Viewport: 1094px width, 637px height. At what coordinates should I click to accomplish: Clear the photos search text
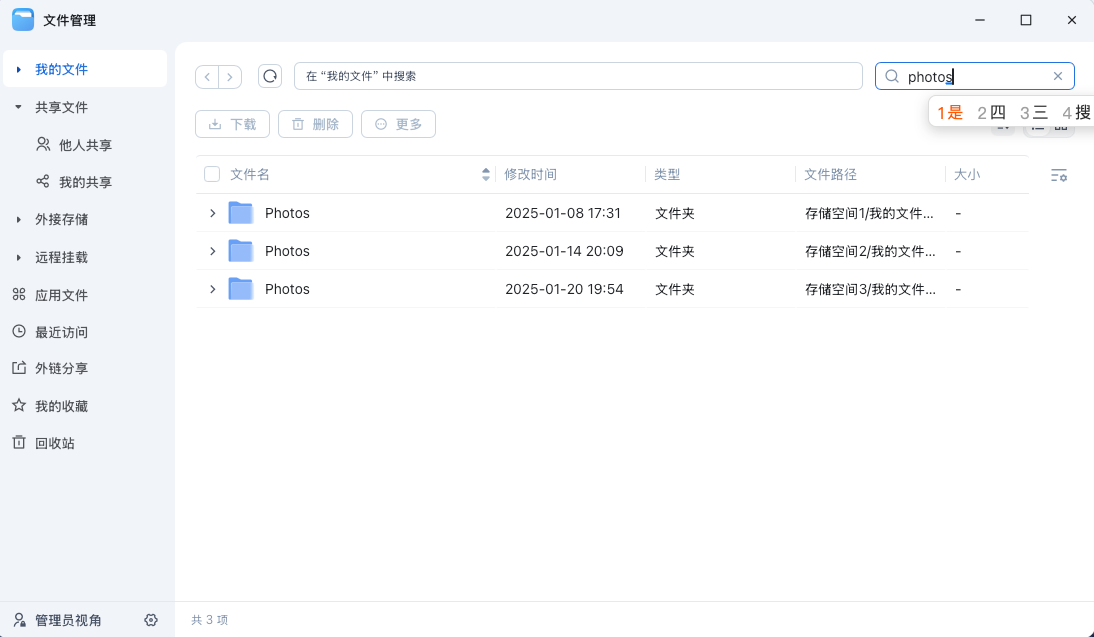1058,76
